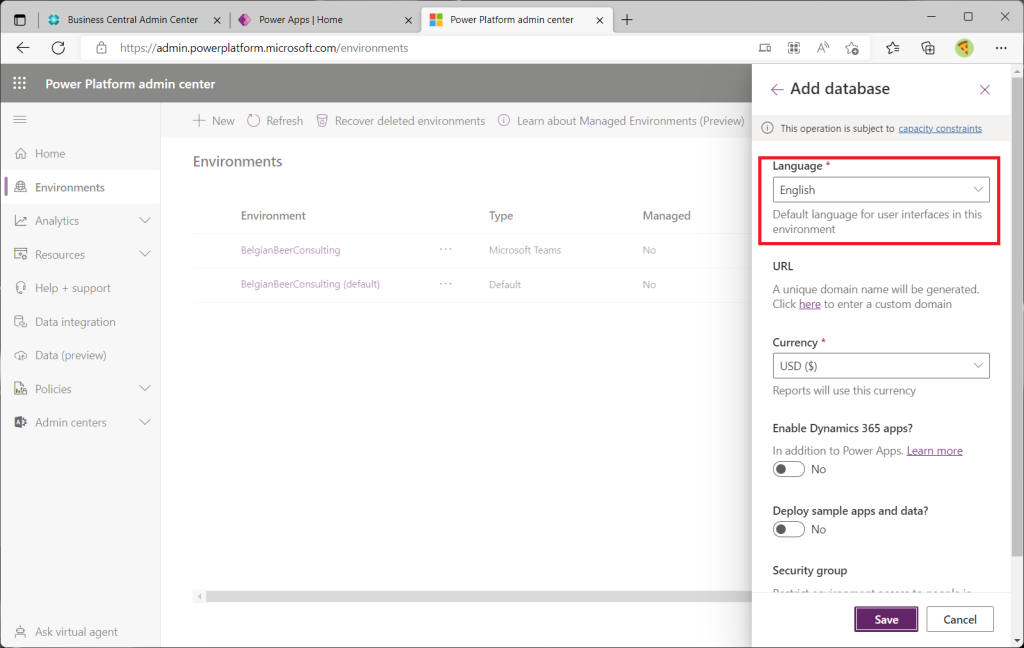
Task: Open the Learn more link
Action: [x=935, y=451]
